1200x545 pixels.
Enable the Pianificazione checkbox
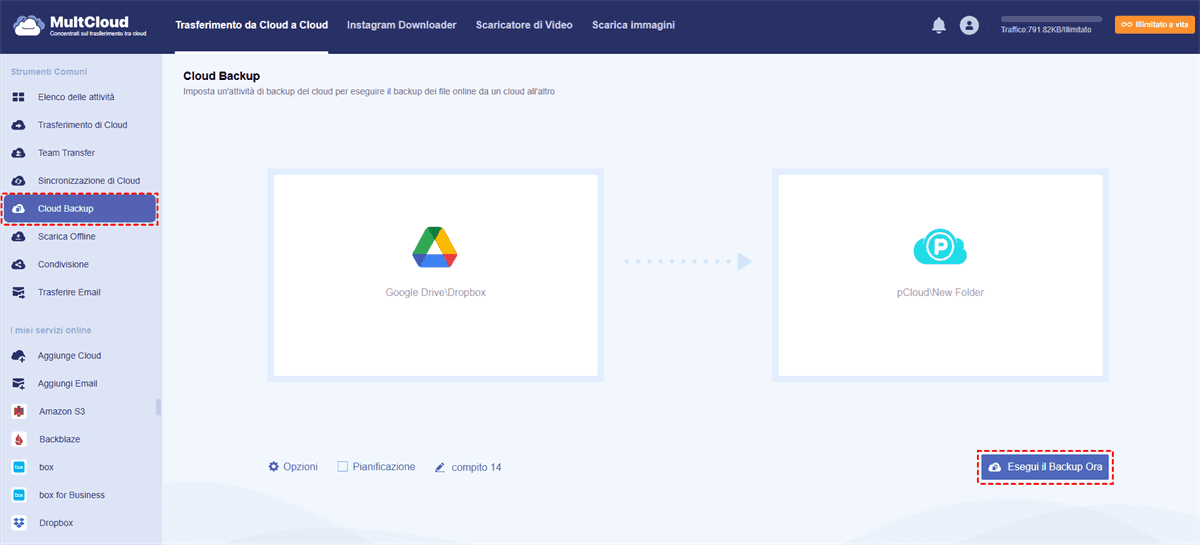click(343, 467)
